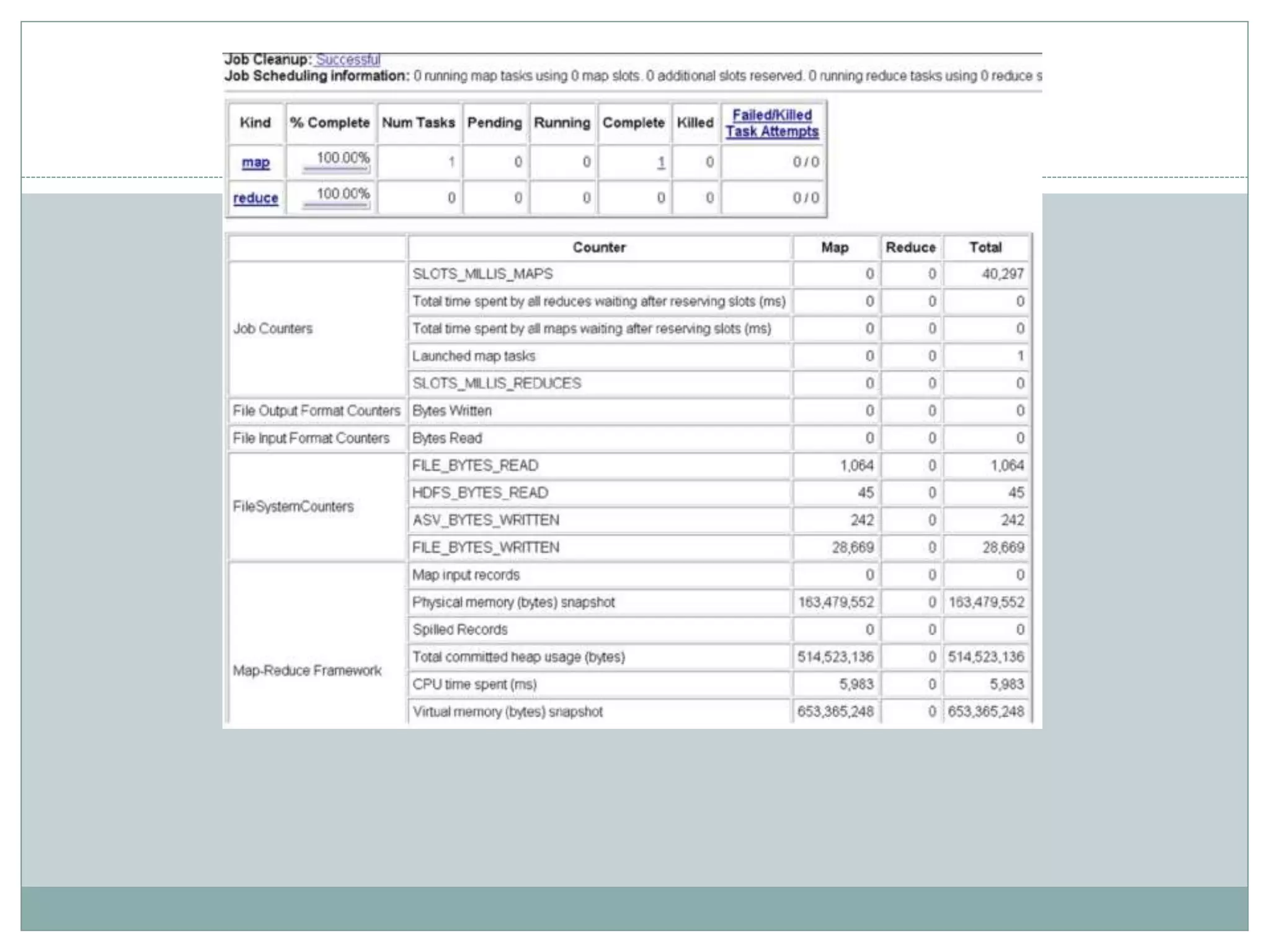This screenshot has width=1270, height=952.
Task: Open the map task kind link
Action: coord(255,163)
